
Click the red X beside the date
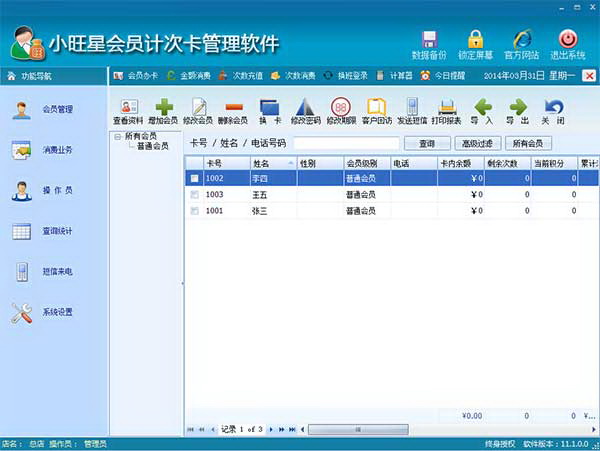pos(589,76)
